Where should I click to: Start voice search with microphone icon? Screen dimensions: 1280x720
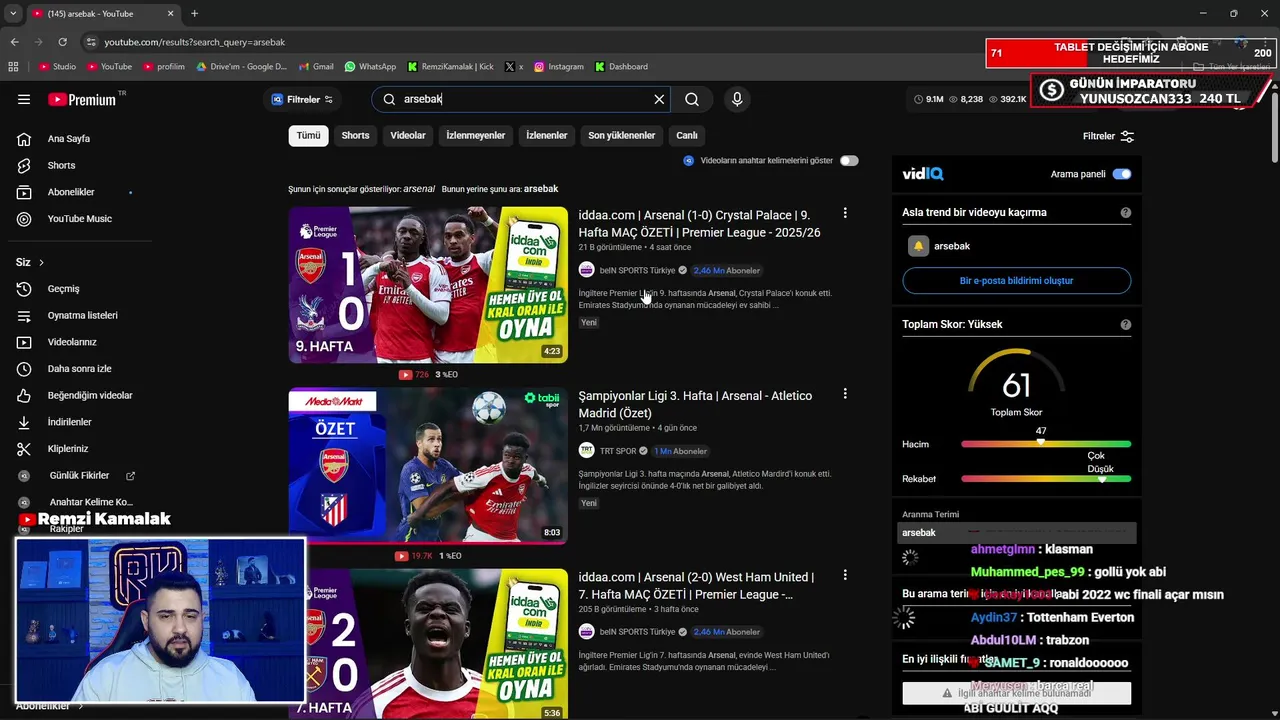[x=737, y=99]
